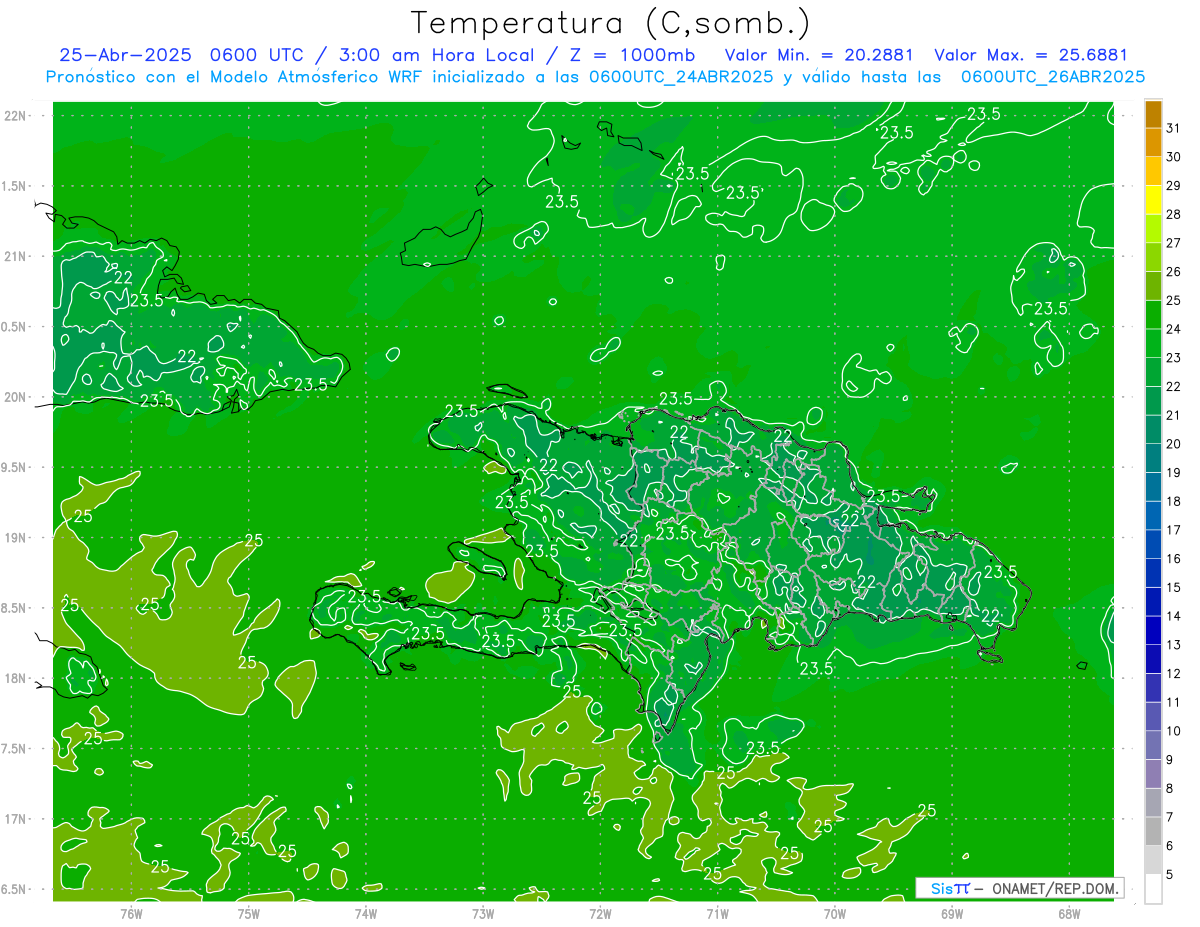This screenshot has width=1200, height=927.
Task: Click color swatch between 15 and 16
Action: pyautogui.click(x=1153, y=573)
